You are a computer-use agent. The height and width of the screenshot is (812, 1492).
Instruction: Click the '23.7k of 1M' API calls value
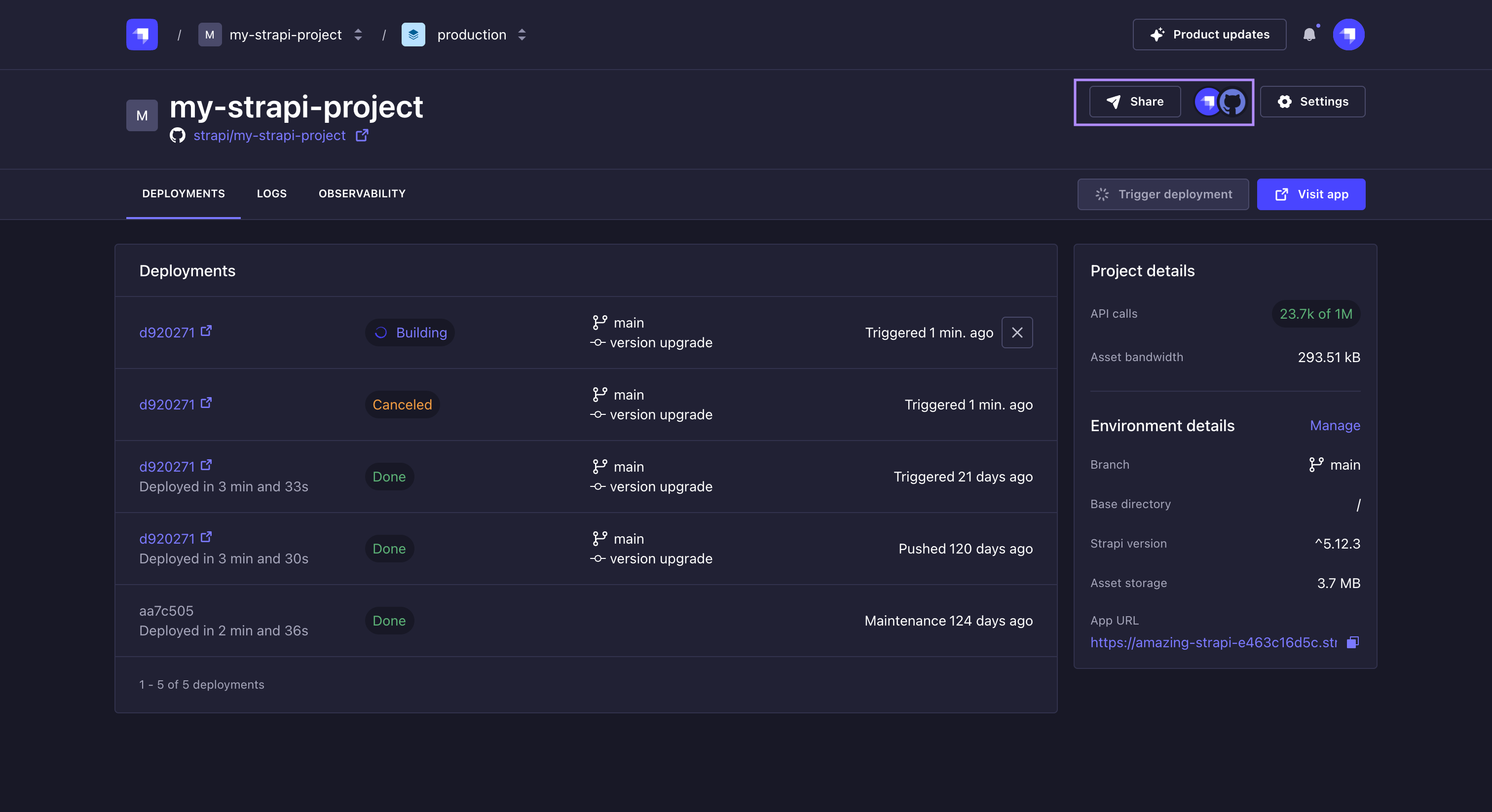(x=1316, y=314)
